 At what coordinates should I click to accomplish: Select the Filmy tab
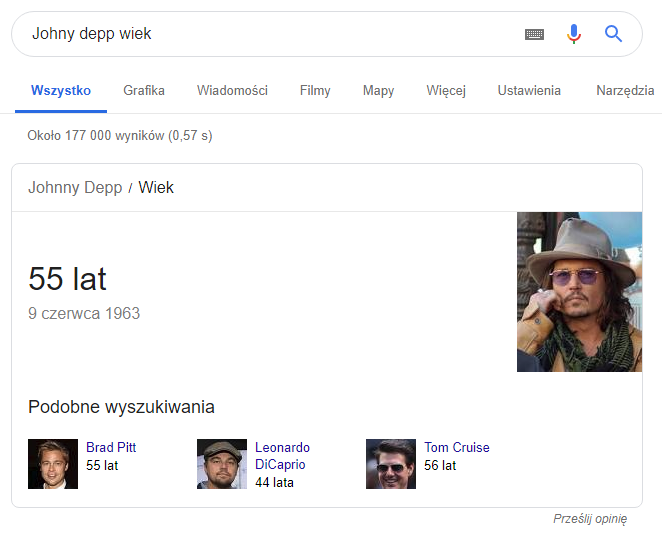315,91
